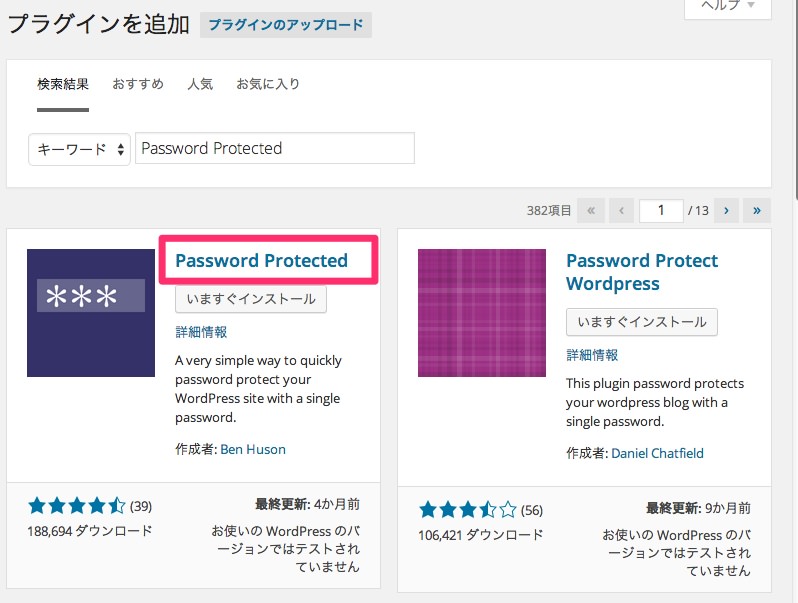This screenshot has width=798, height=603.
Task: Click the 最終更新: 9か月前 text
Action: click(x=698, y=508)
